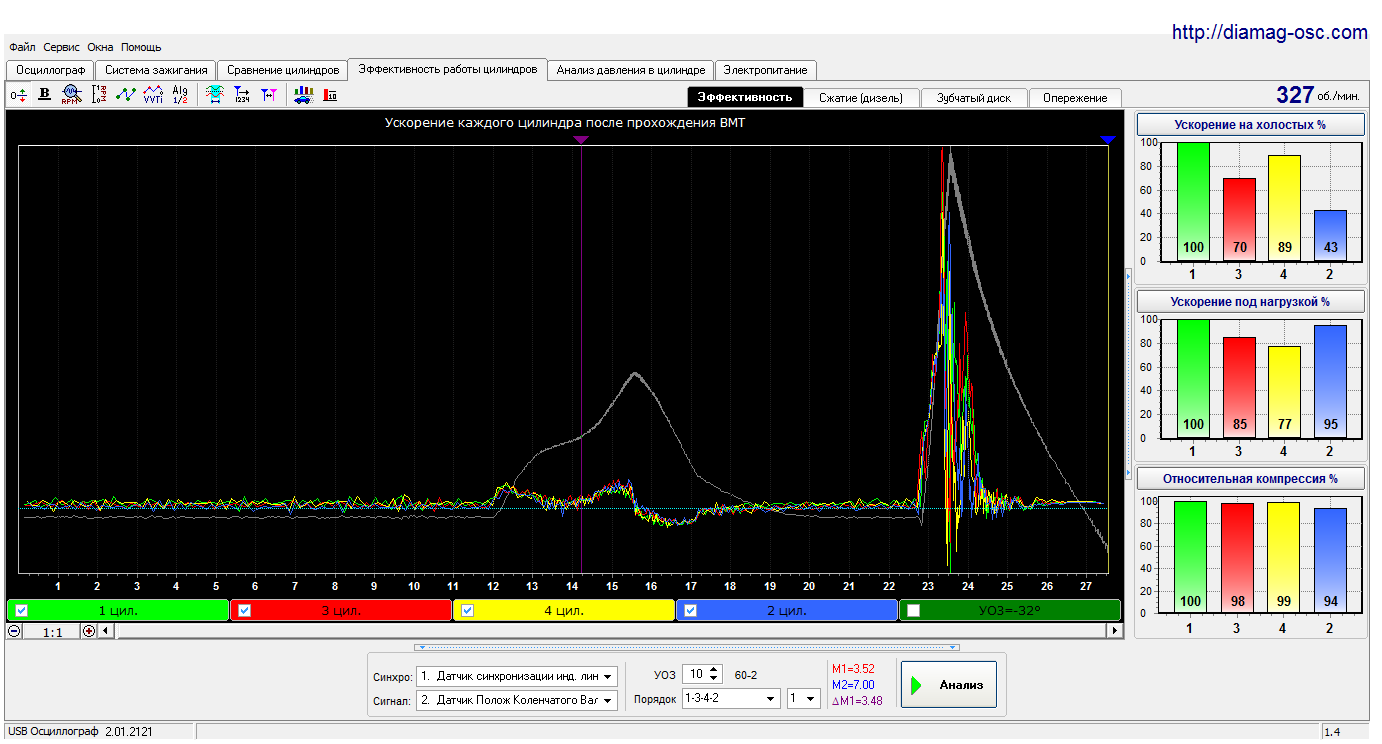Viewport: 1382px width, 744px height.
Task: Select the Эффективность работы цилиндров tab
Action: [448, 69]
